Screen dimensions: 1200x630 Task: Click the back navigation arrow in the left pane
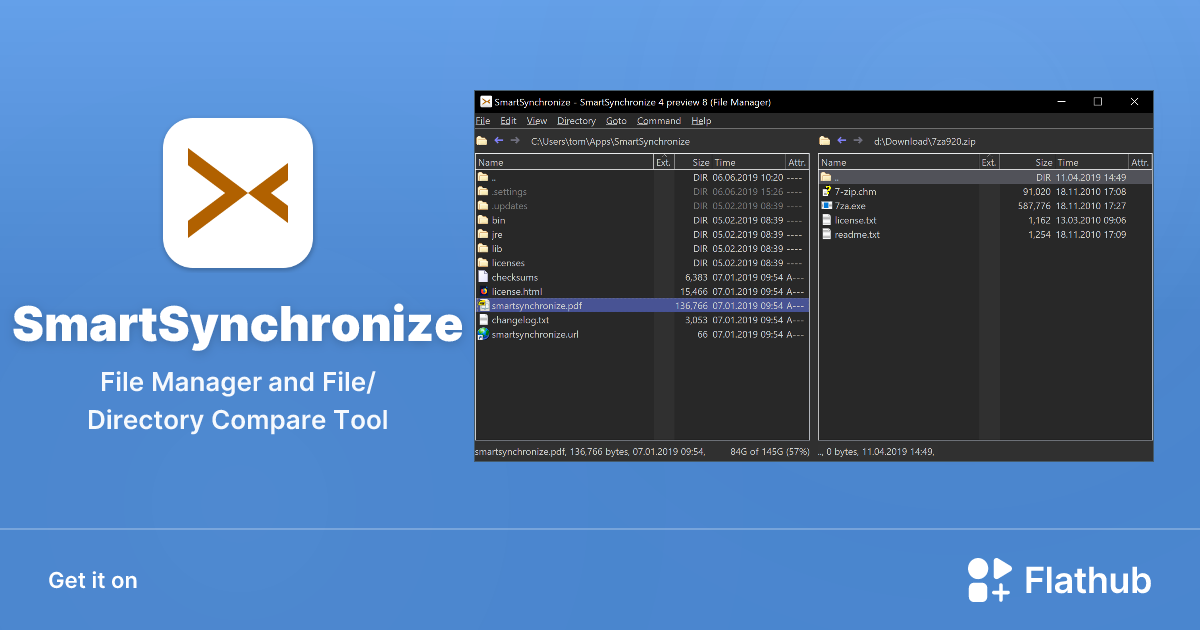(x=498, y=141)
